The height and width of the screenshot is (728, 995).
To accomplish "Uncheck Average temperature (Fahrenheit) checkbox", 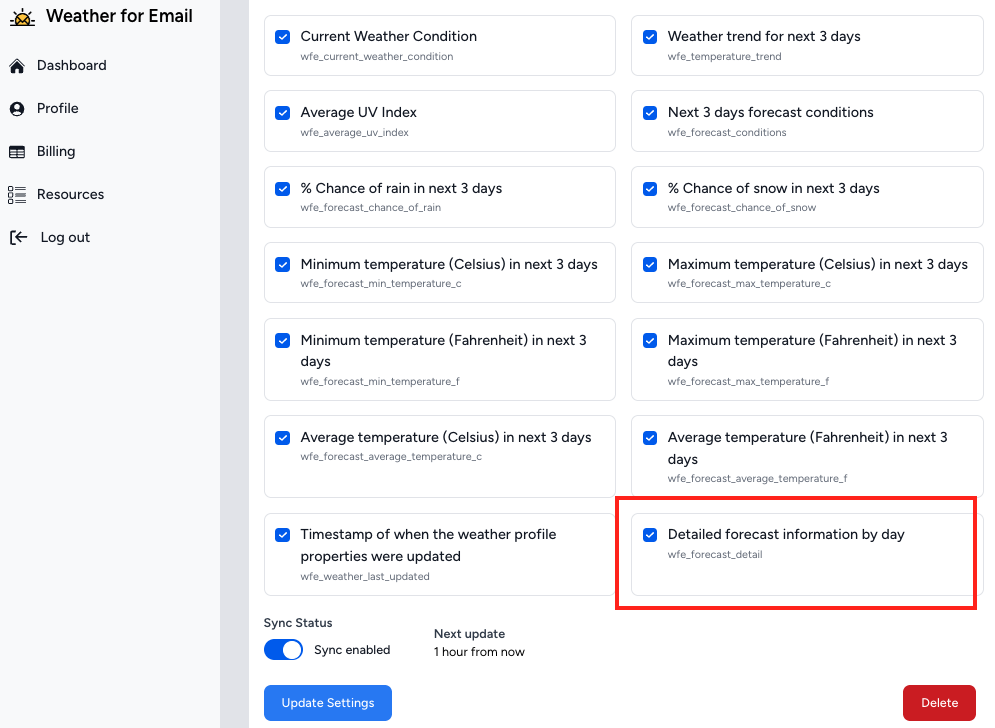I will [x=650, y=438].
